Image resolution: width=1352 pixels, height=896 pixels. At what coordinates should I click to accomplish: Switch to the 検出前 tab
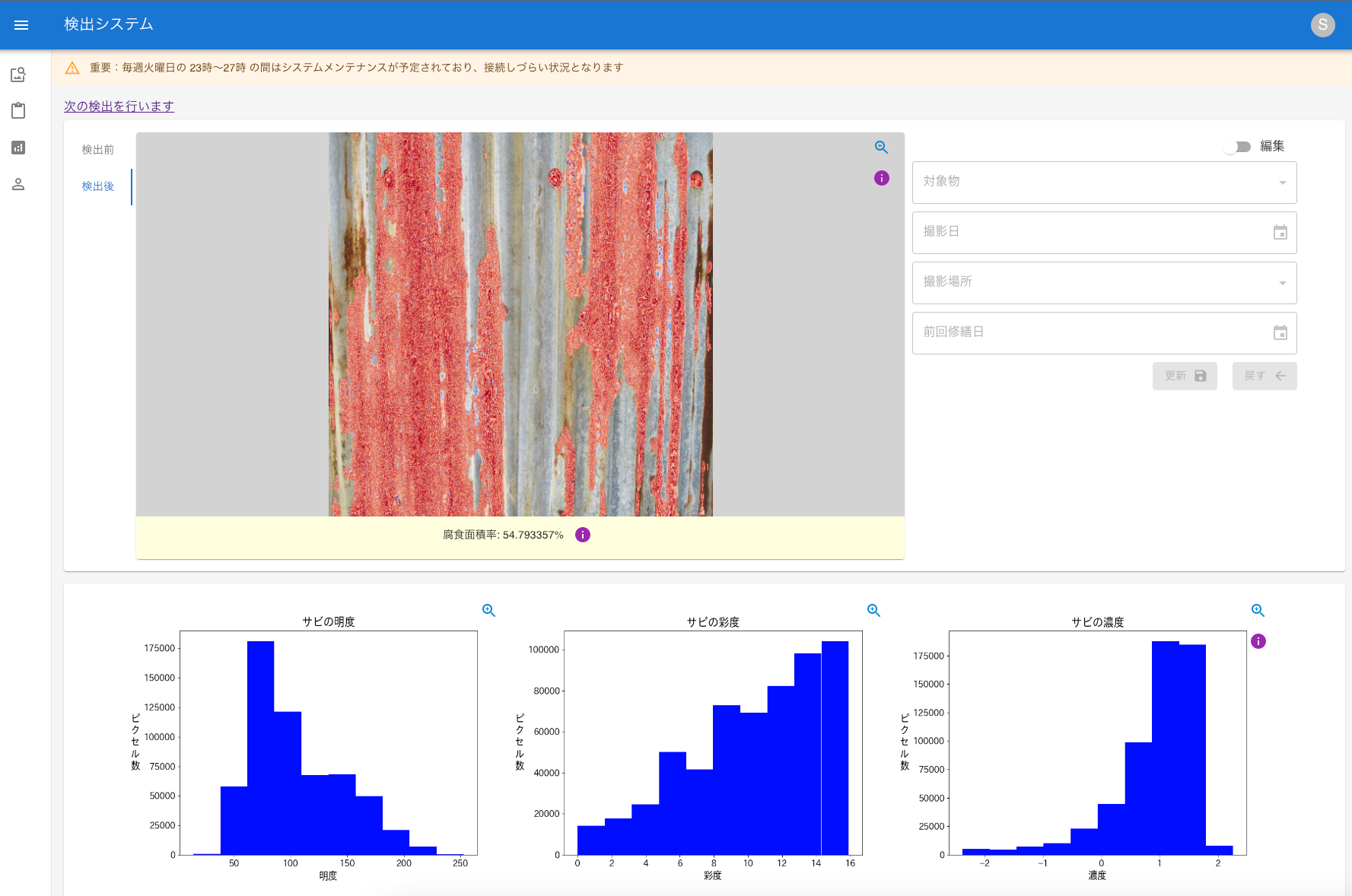[x=98, y=150]
